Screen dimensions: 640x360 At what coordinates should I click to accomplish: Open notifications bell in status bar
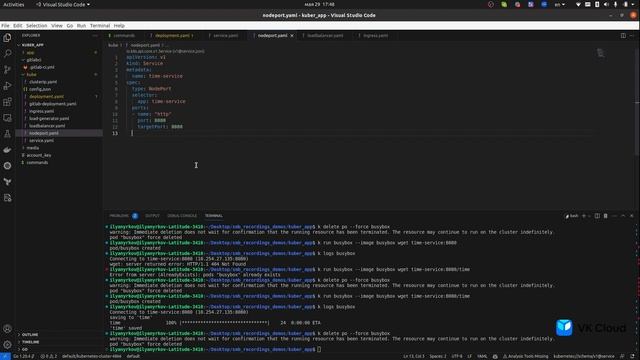[632, 356]
